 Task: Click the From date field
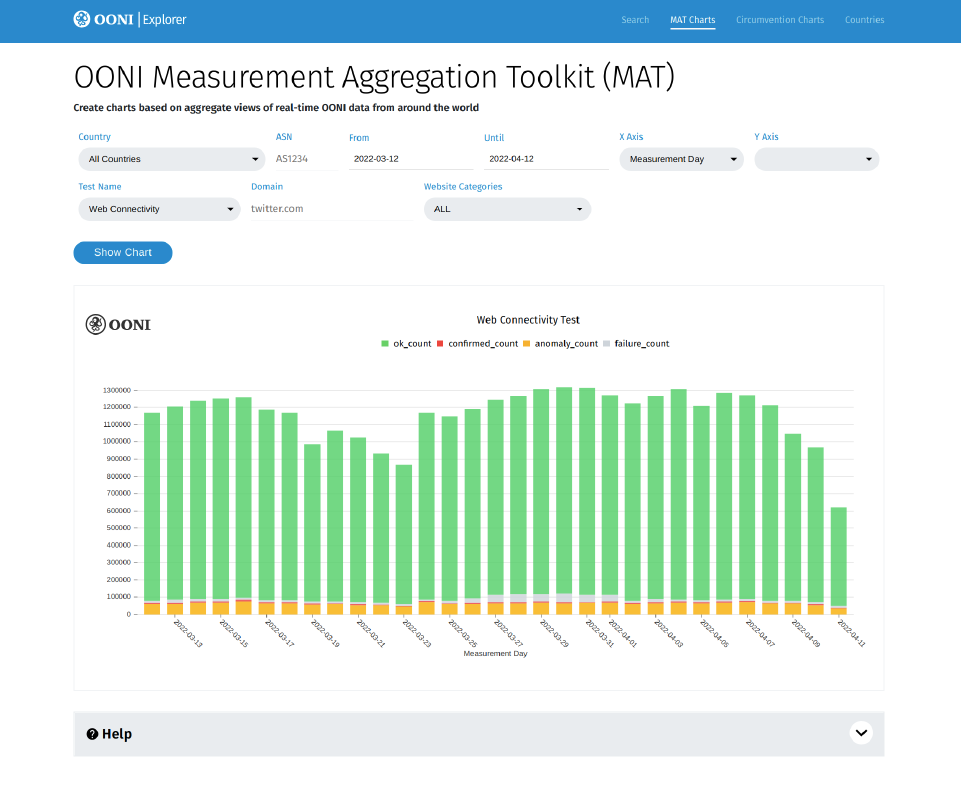pos(410,159)
